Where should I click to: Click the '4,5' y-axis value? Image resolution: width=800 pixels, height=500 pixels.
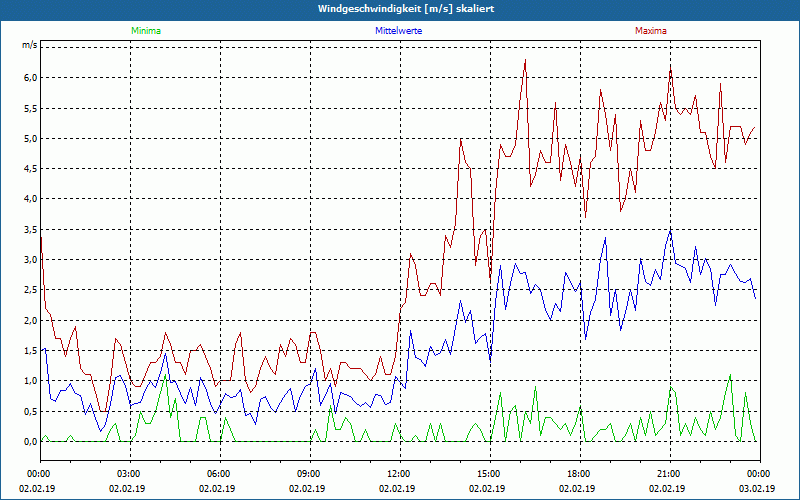pos(30,169)
